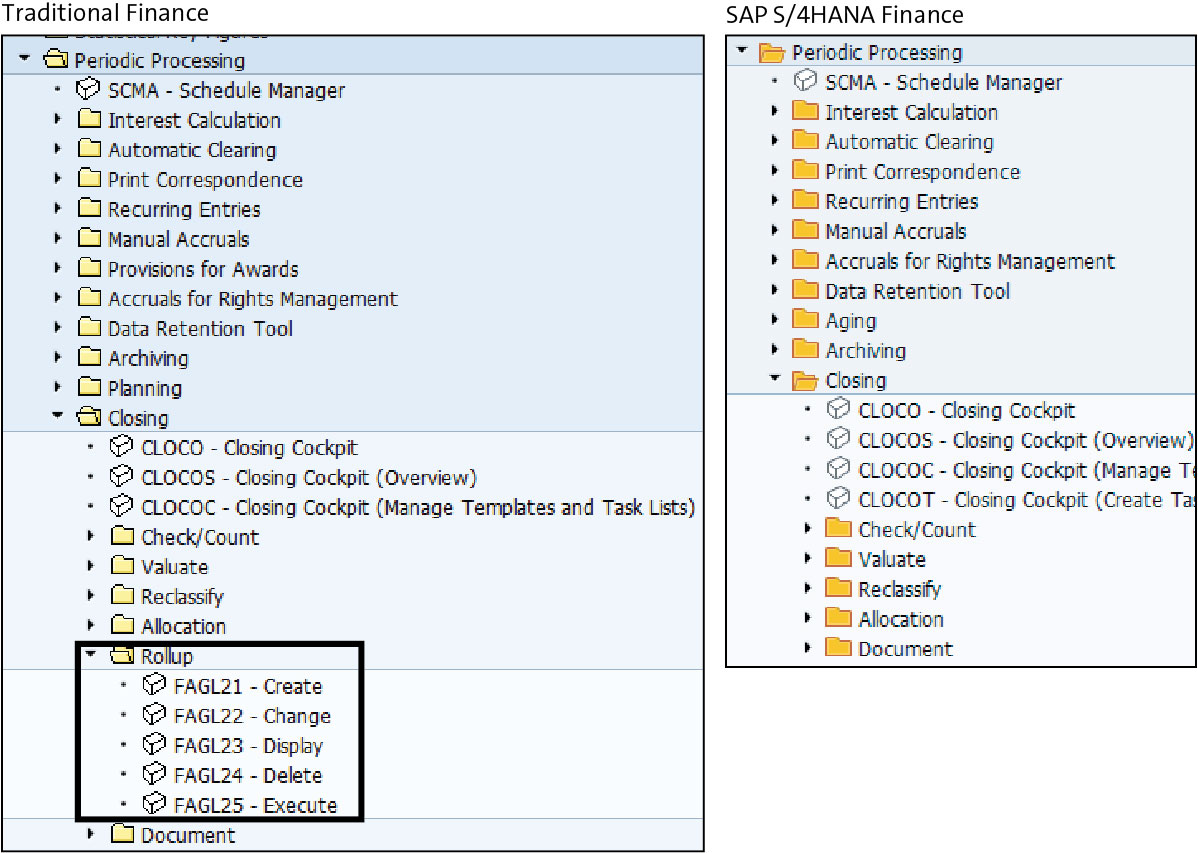
Task: Open CLOCOS Closing Cockpit (Overview) in Traditional Finance
Action: [x=309, y=478]
